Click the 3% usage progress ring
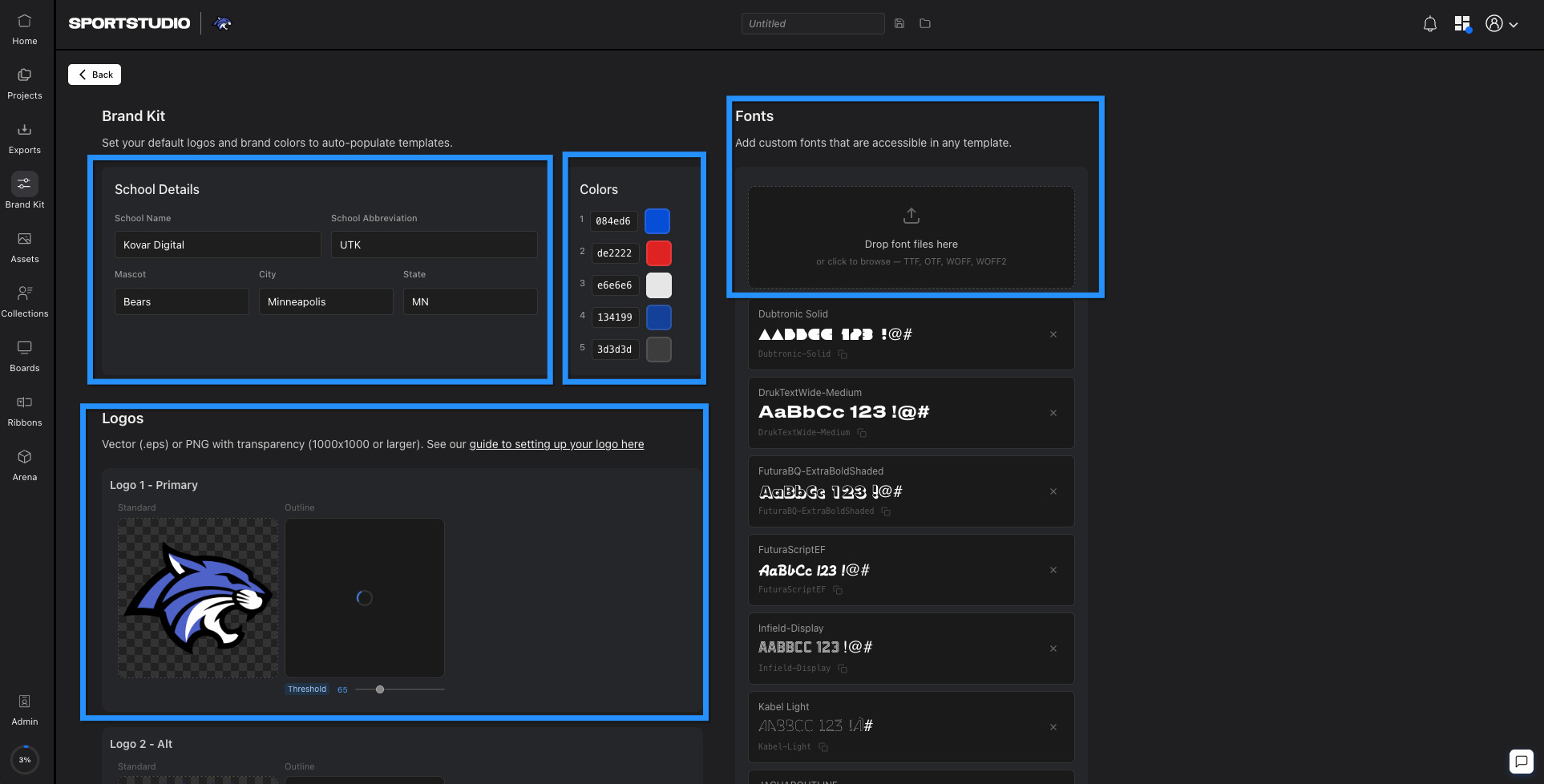 [x=25, y=759]
